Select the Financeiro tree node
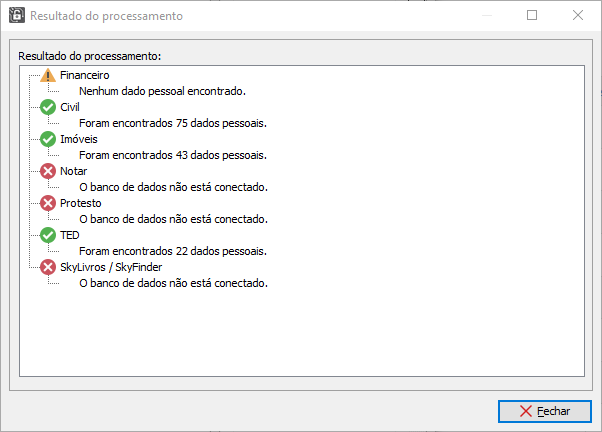 click(x=84, y=75)
